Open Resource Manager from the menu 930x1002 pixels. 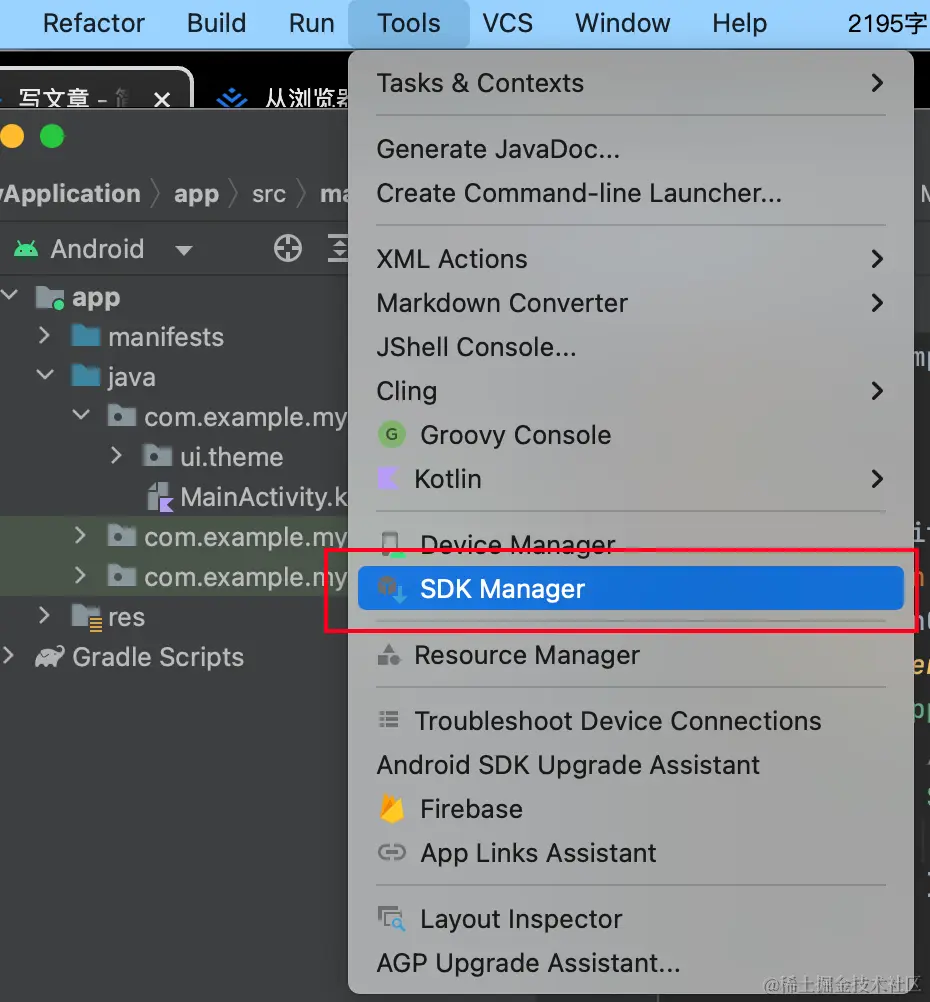pos(630,655)
